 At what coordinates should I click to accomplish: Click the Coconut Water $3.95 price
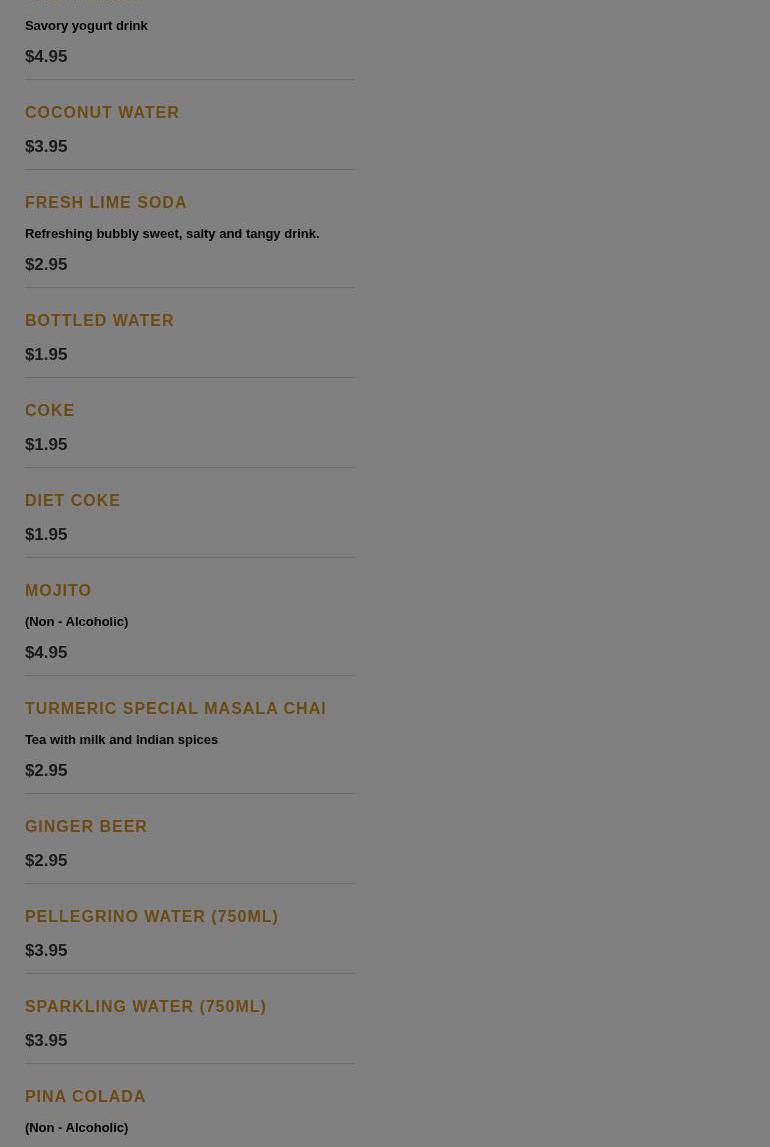point(46,147)
